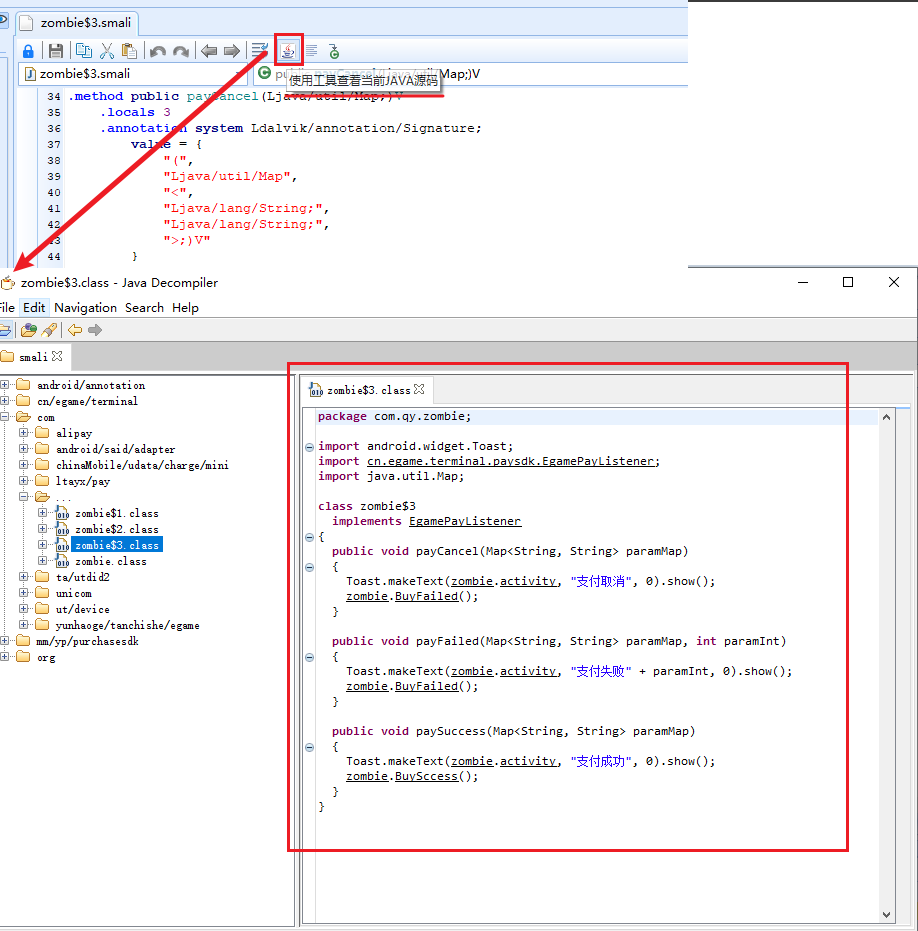This screenshot has width=918, height=931.
Task: Click the Back arrow in Java Decompiler toolbar
Action: click(x=75, y=330)
